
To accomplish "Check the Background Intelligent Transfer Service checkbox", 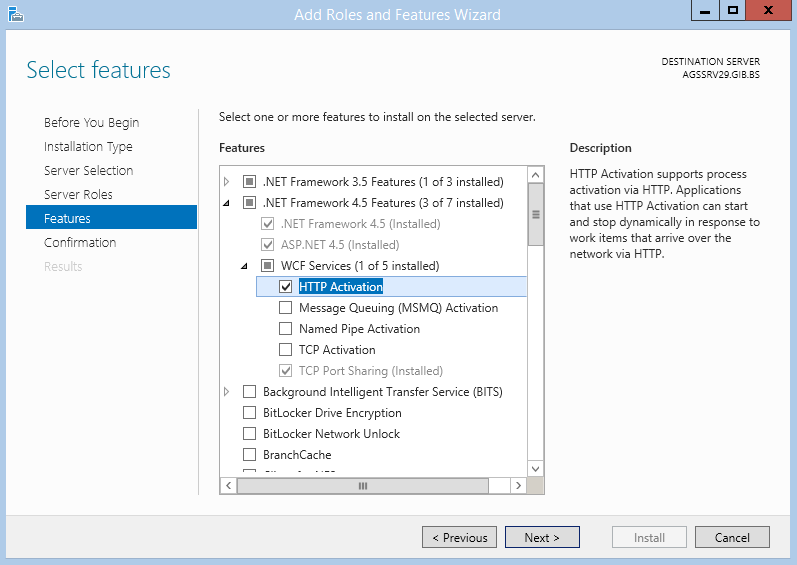I will (249, 392).
